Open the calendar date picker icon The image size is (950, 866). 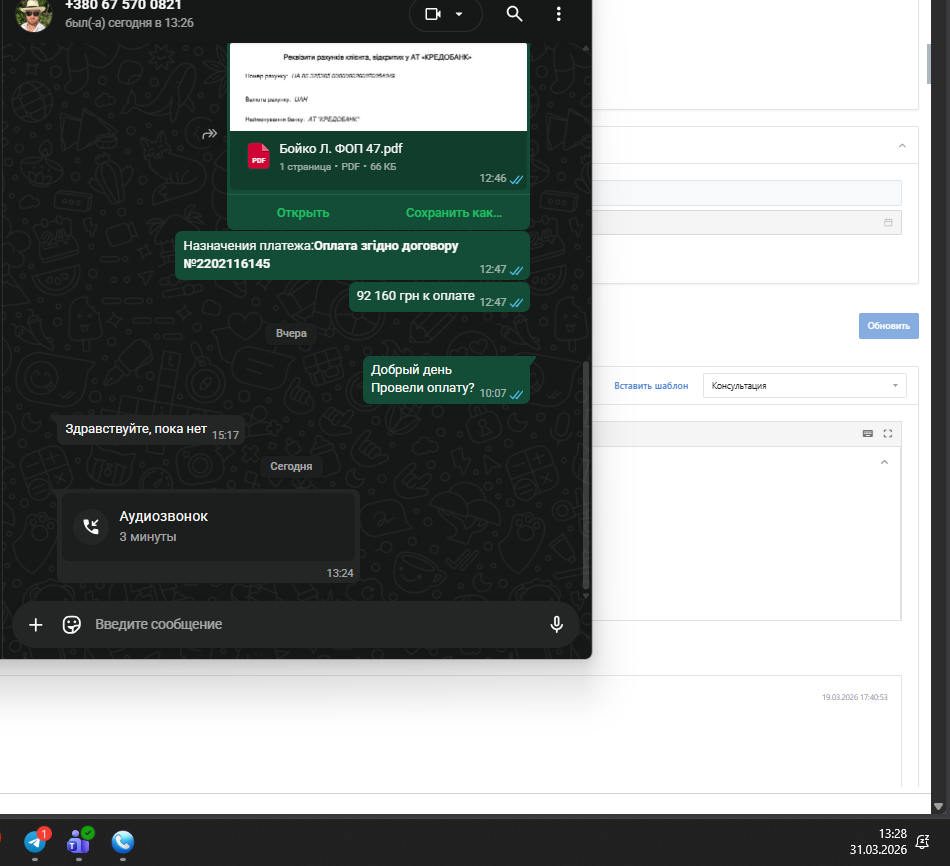pyautogui.click(x=888, y=222)
